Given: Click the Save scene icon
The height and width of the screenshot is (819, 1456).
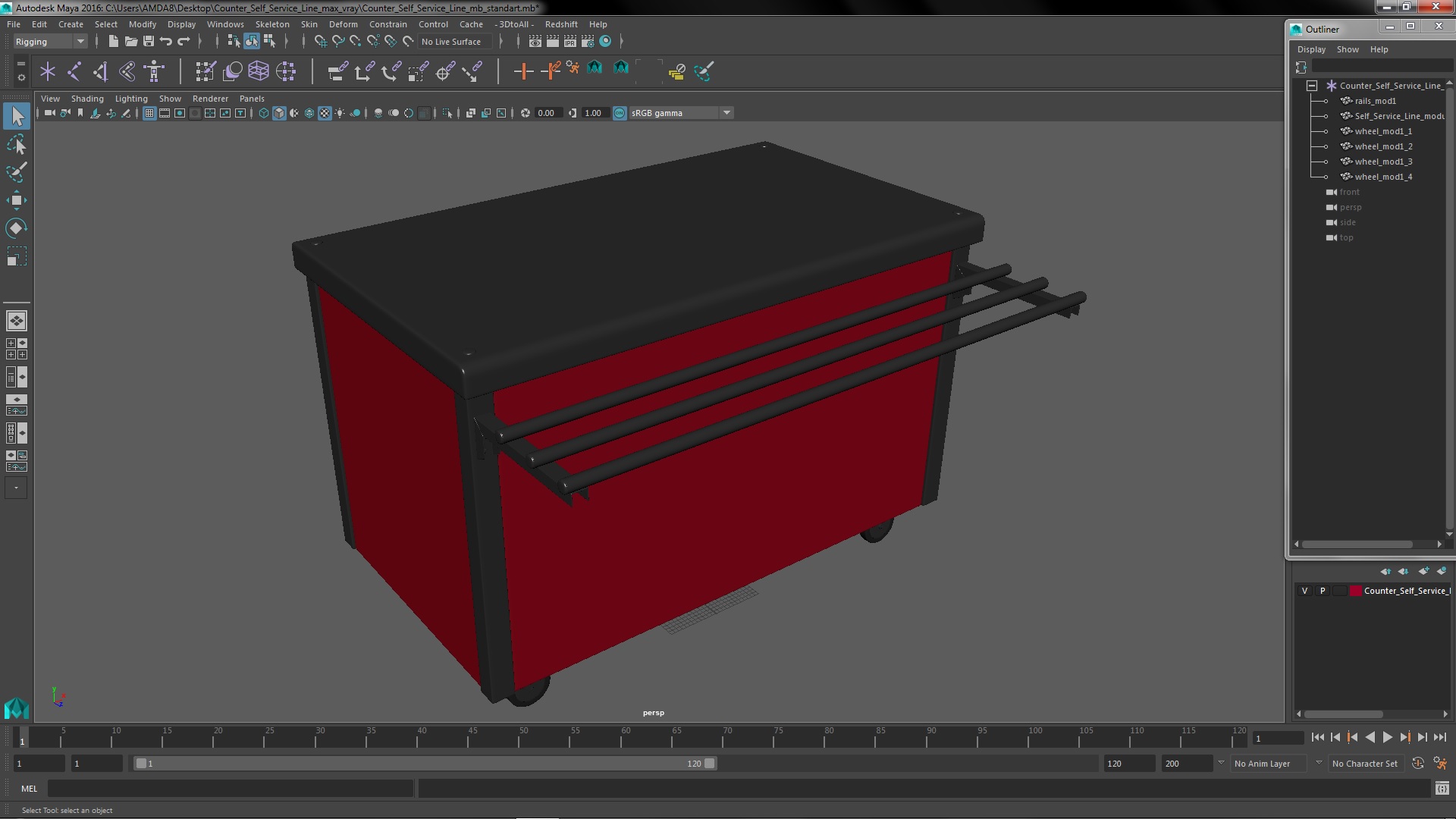Looking at the screenshot, I should (x=149, y=41).
